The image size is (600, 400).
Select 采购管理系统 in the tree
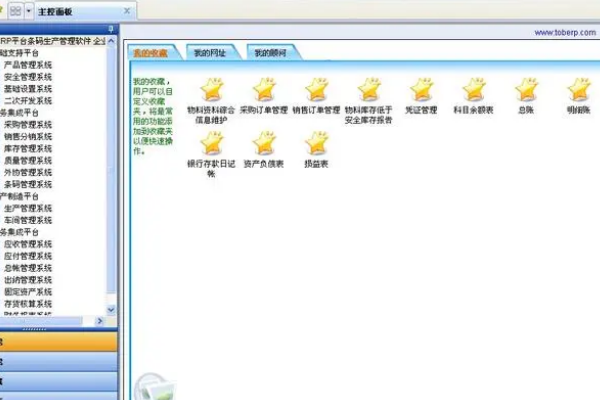pyautogui.click(x=28, y=125)
